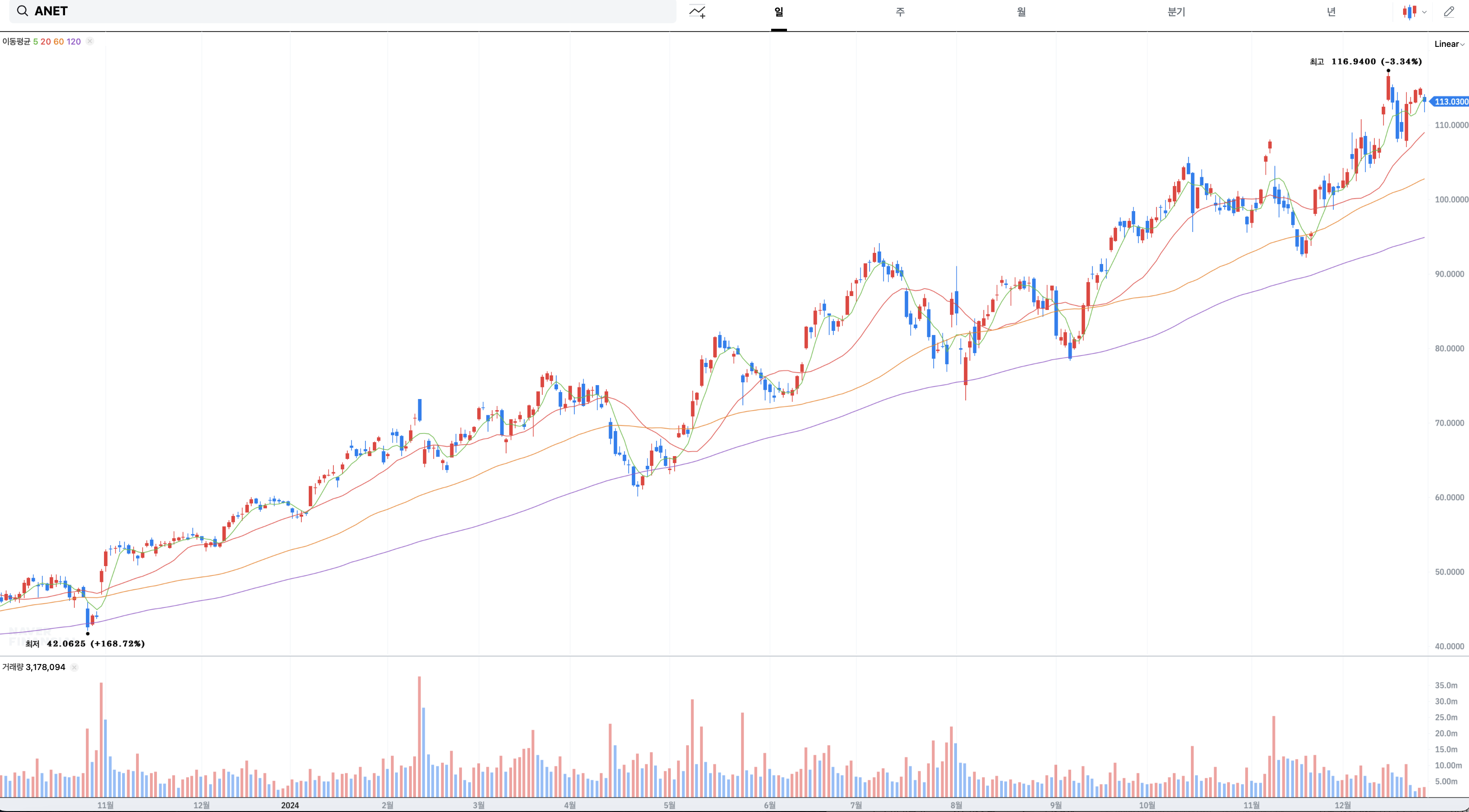The width and height of the screenshot is (1469, 812).
Task: Expand chart type chevron next to candlesticks
Action: coord(1424,12)
